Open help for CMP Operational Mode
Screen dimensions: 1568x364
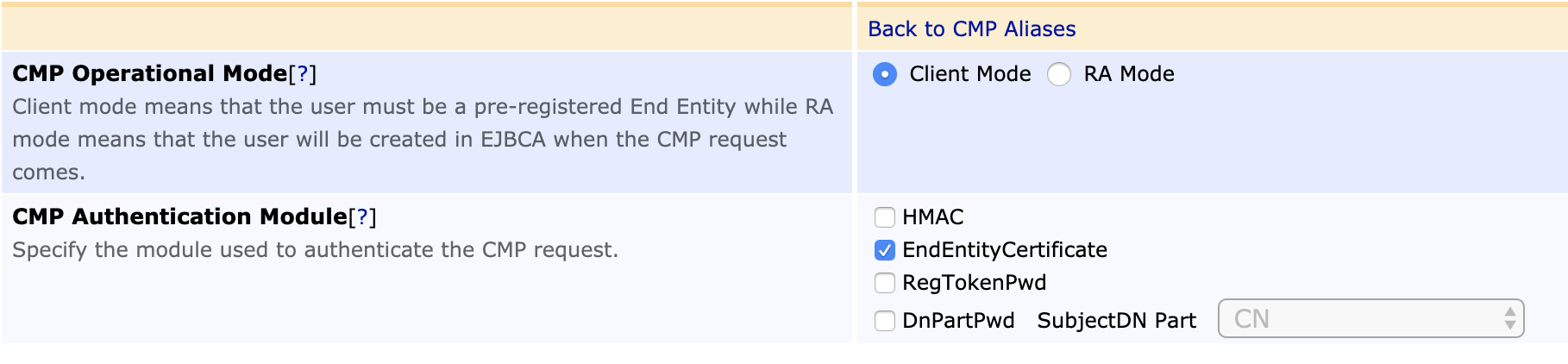click(x=302, y=74)
